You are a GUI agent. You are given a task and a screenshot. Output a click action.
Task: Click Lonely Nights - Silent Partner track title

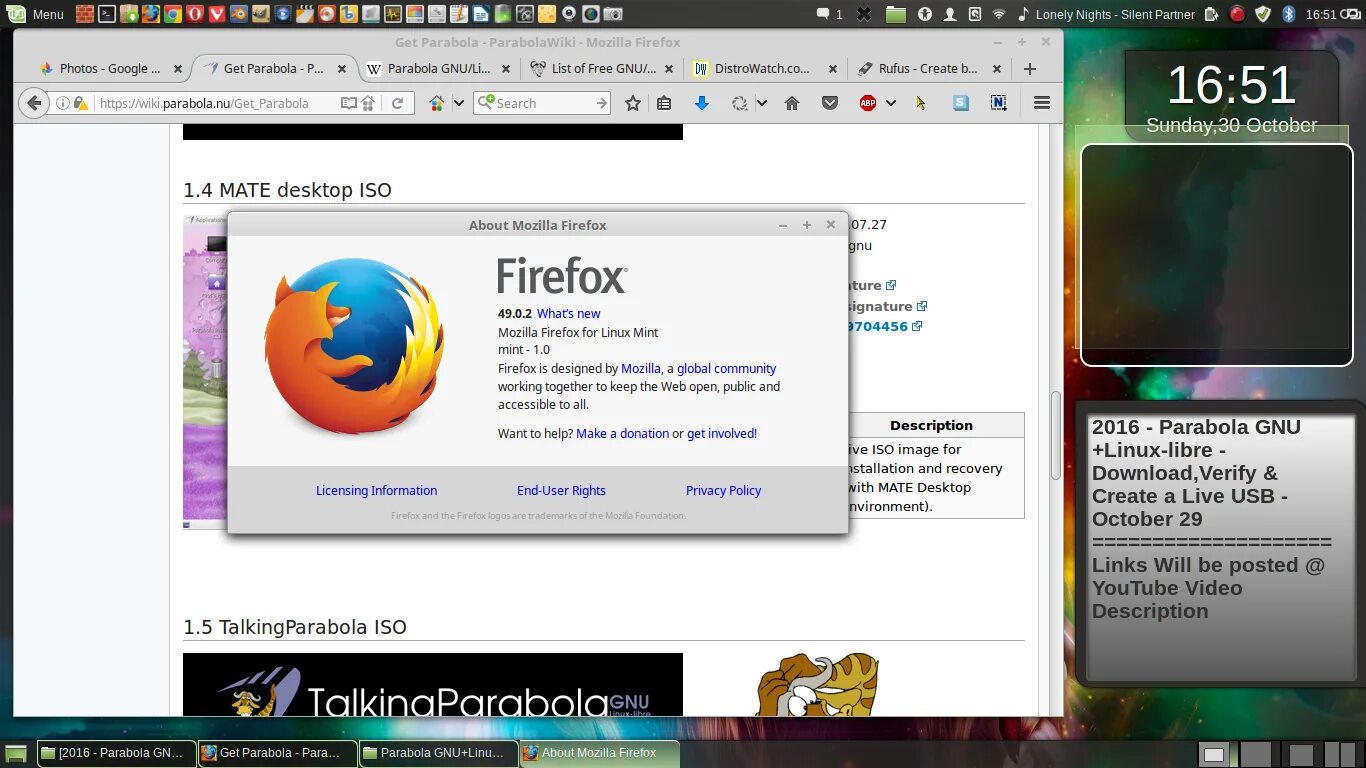tap(1115, 14)
